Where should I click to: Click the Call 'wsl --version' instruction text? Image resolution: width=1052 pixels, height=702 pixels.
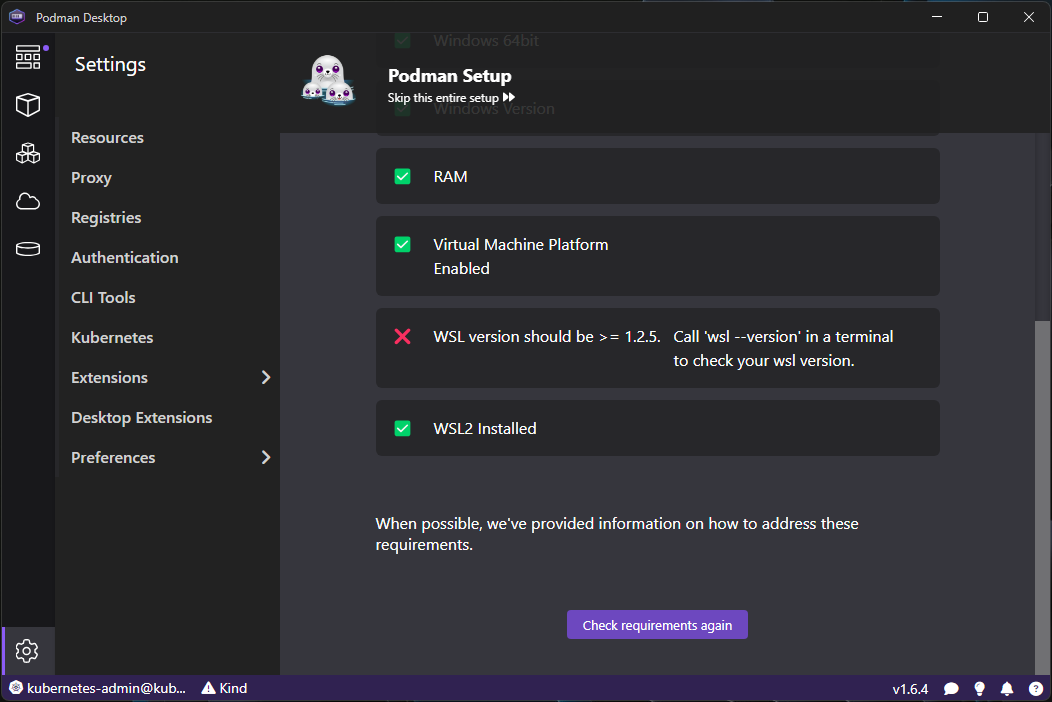783,348
